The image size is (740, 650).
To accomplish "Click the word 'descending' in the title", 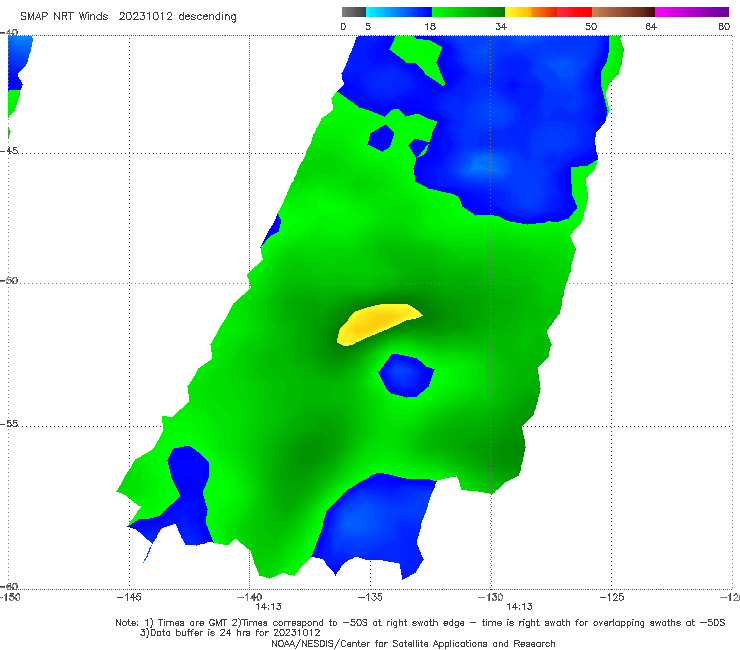I will 208,17.
